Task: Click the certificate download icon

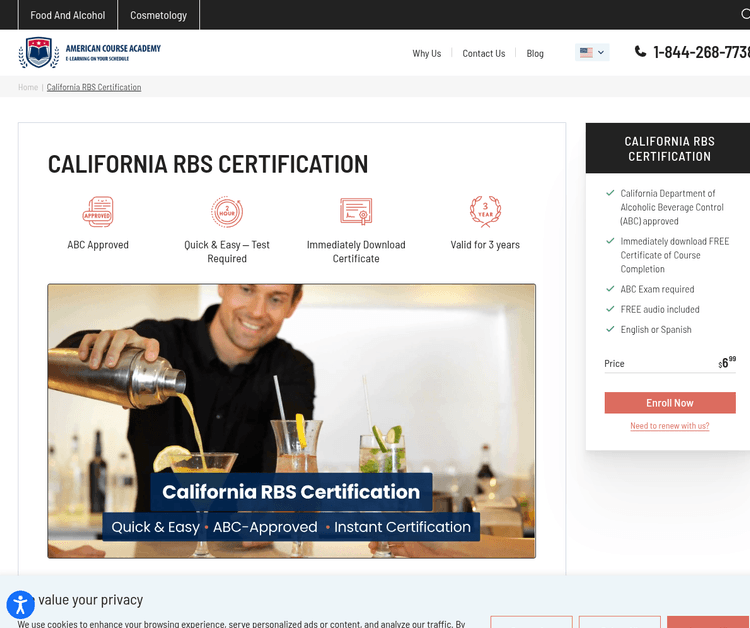Action: click(x=356, y=211)
